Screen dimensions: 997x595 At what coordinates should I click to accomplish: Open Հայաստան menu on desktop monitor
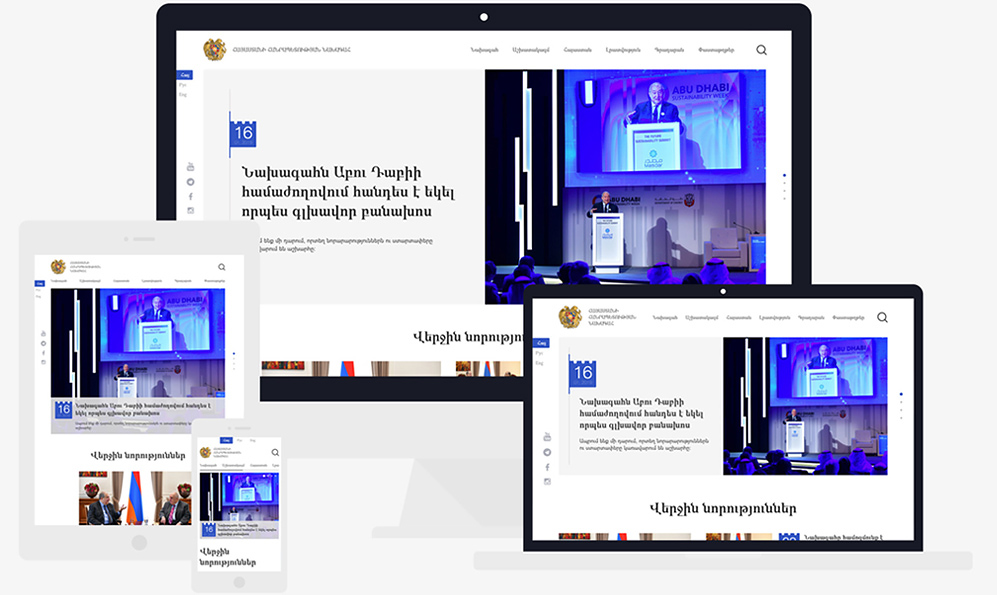[x=577, y=50]
